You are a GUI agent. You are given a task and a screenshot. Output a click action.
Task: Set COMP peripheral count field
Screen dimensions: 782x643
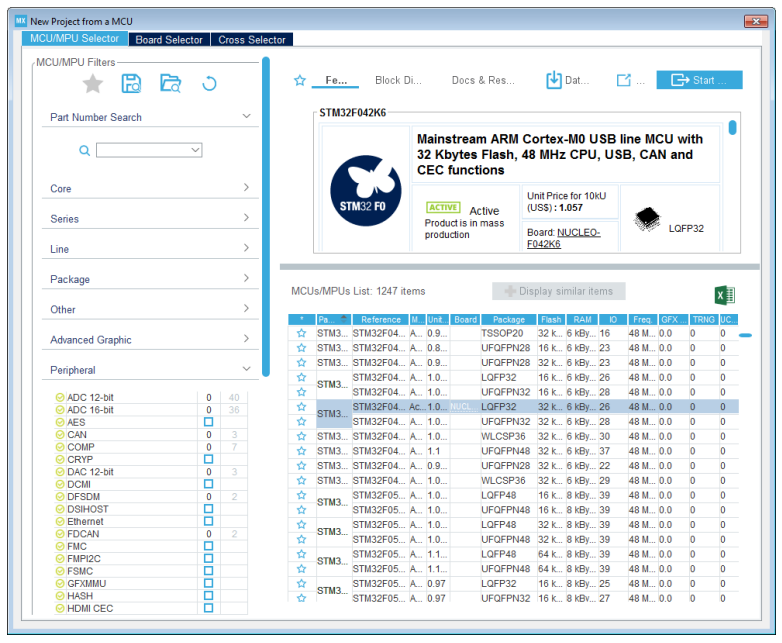tap(208, 447)
